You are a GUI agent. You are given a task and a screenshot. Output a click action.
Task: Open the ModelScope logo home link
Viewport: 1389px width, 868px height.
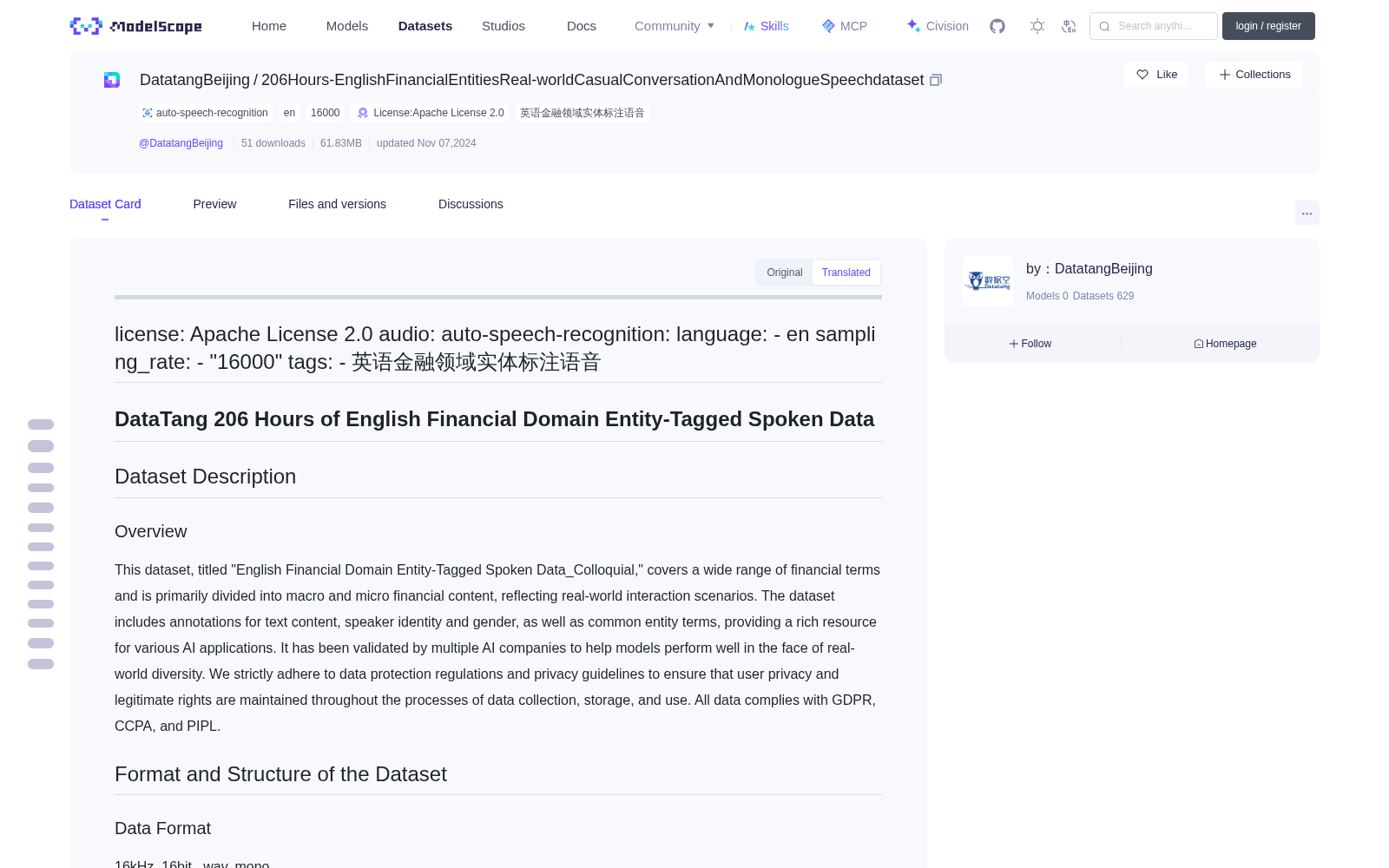pos(136,26)
